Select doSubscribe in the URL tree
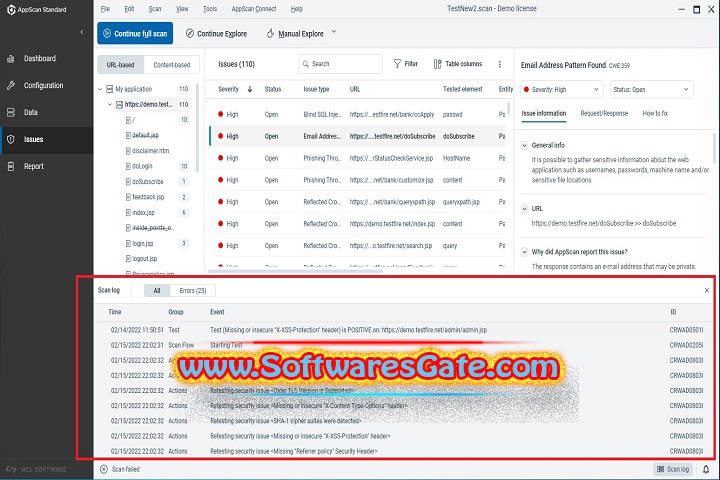 pos(147,182)
